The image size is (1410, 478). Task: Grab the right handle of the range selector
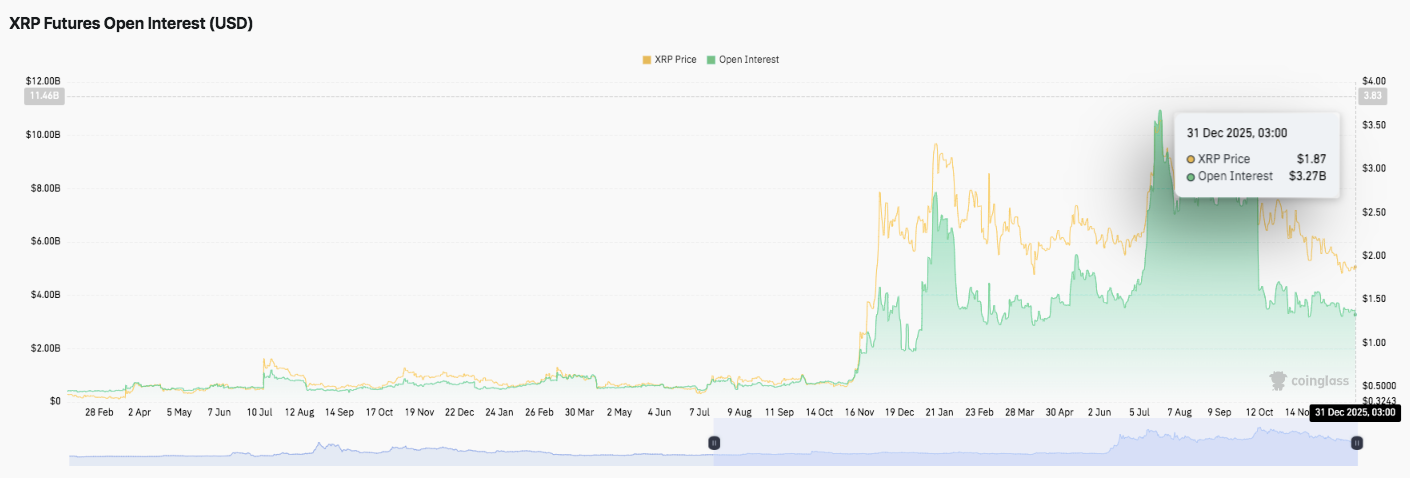click(x=1356, y=442)
